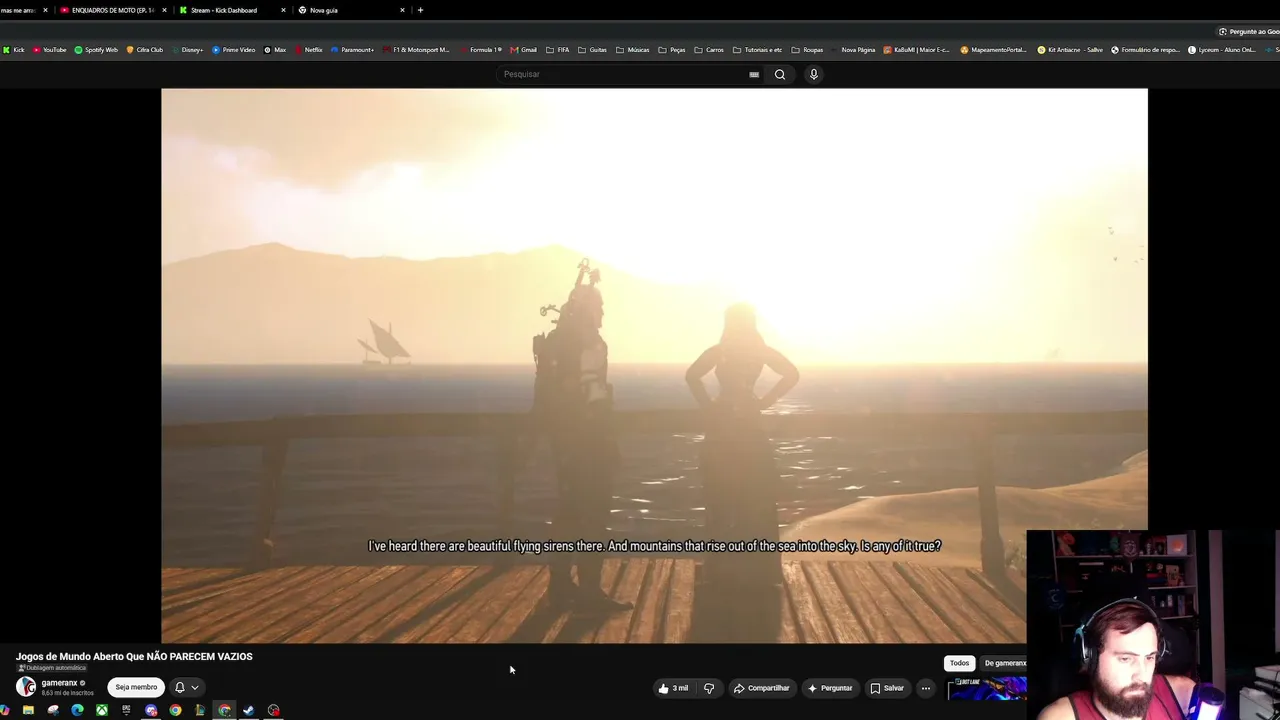Close the Nova guia tab
This screenshot has width=1280, height=720.
coord(402,10)
